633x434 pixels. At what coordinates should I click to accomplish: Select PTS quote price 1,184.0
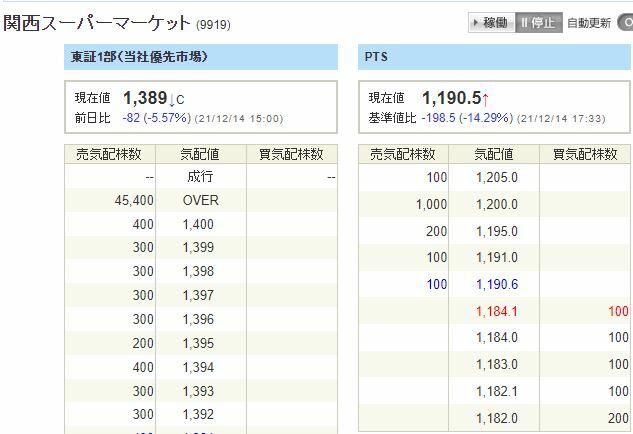(x=497, y=337)
